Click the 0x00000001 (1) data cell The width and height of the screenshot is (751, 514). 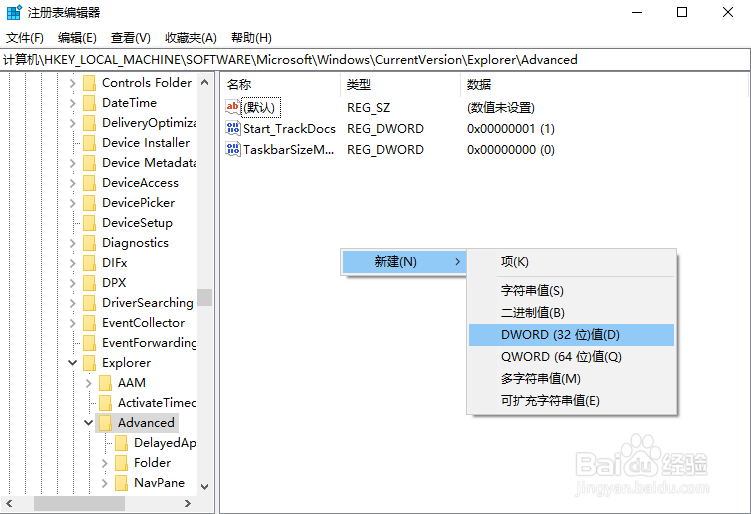(511, 128)
